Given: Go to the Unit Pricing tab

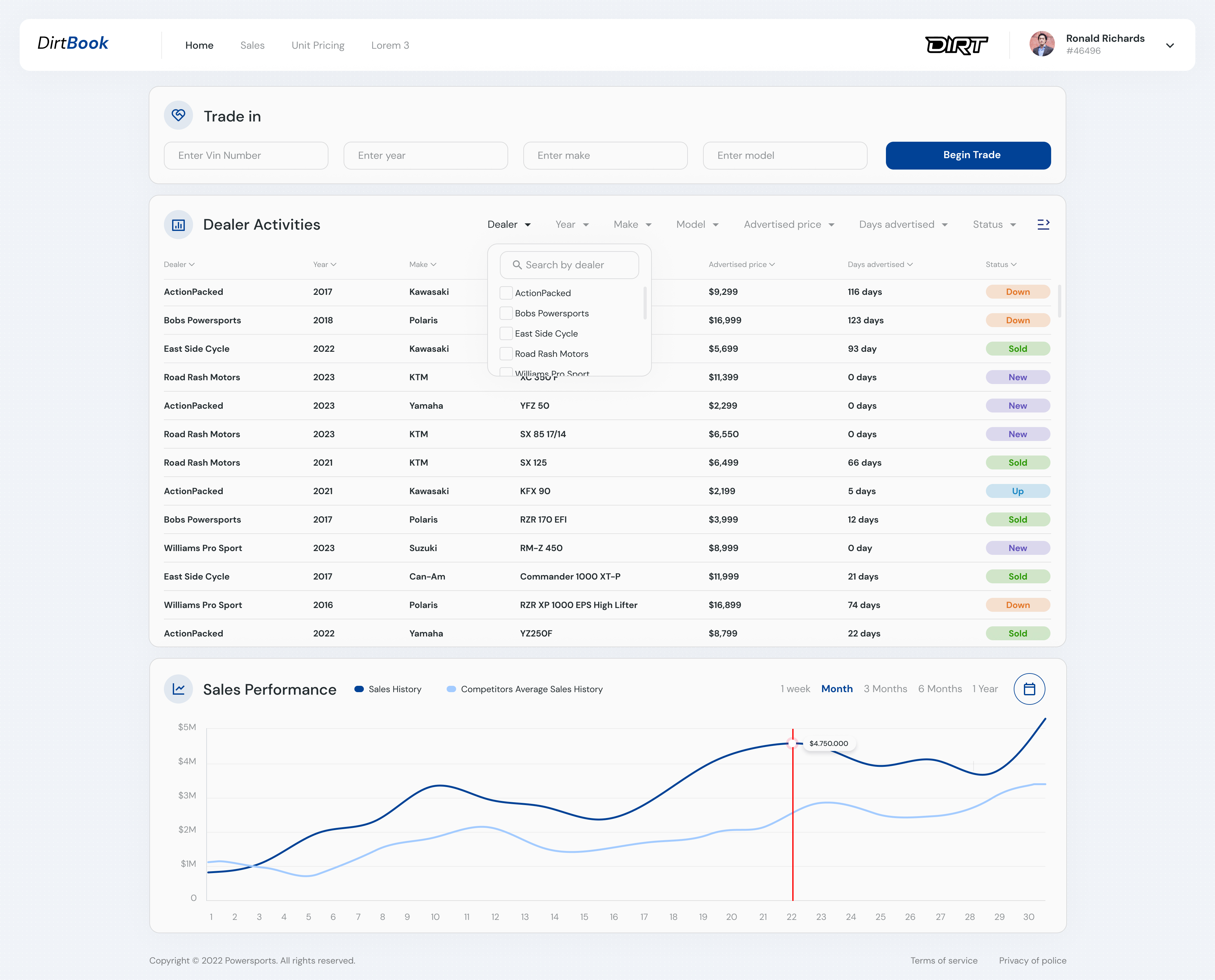Looking at the screenshot, I should point(318,45).
